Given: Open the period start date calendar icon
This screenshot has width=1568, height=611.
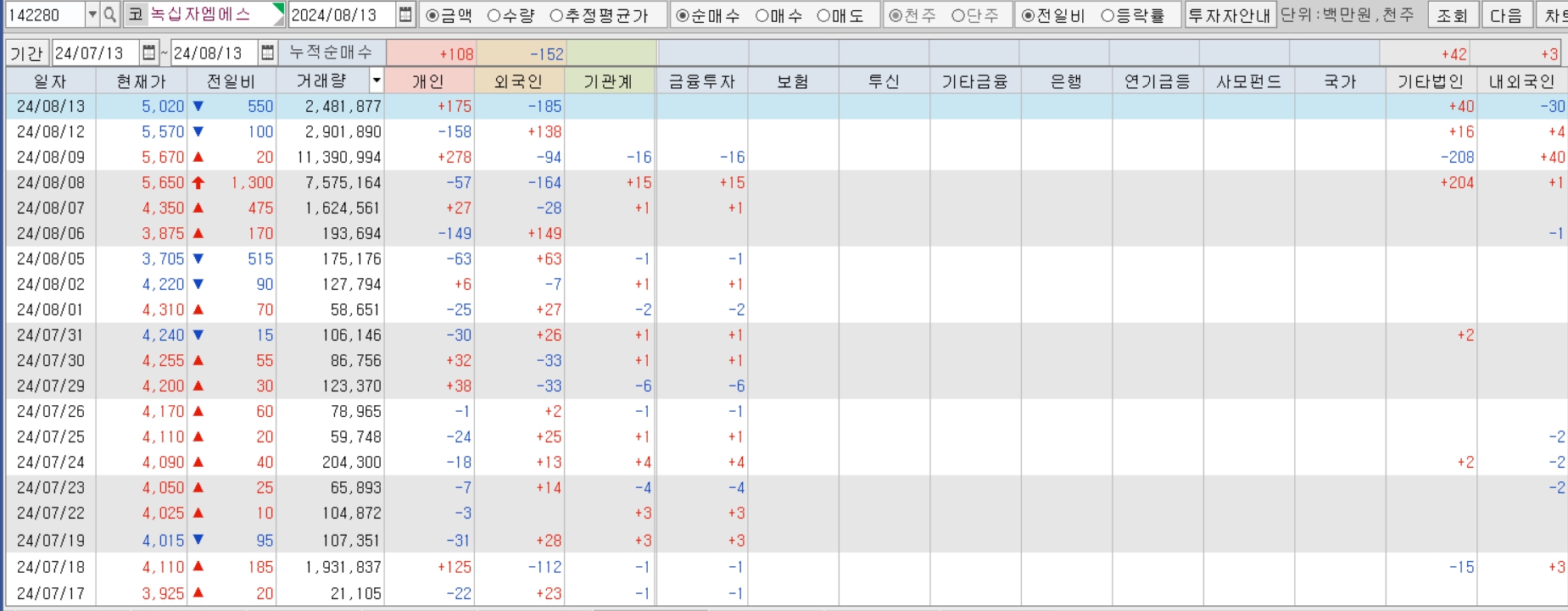Looking at the screenshot, I should point(149,53).
